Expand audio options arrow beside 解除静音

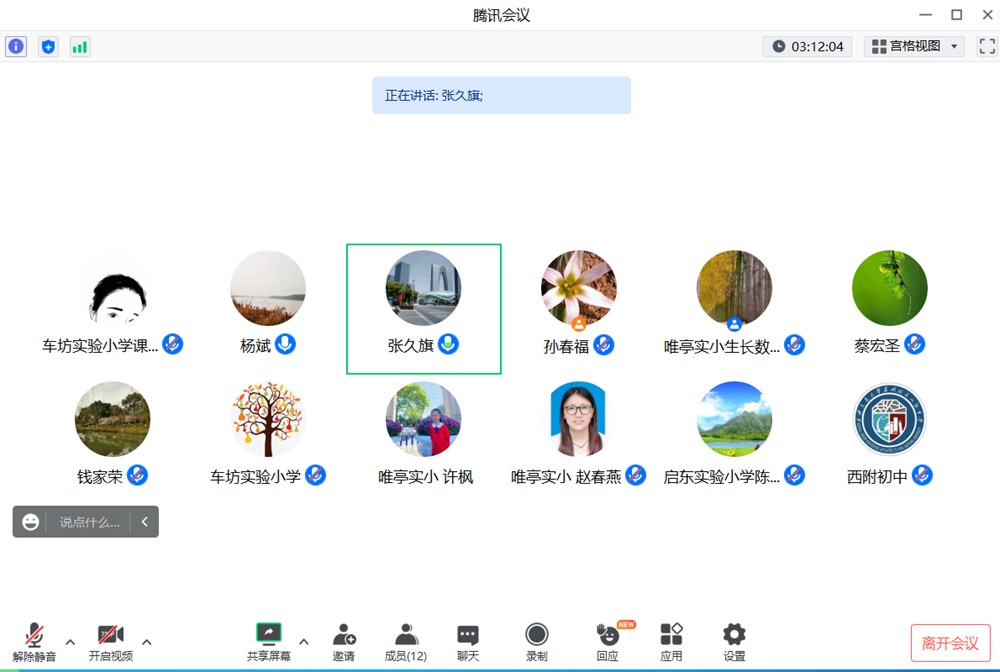click(70, 642)
